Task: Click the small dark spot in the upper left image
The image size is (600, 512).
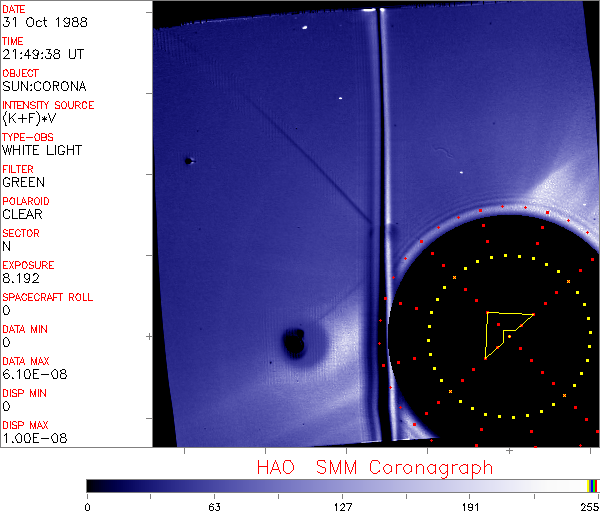Action: point(188,160)
